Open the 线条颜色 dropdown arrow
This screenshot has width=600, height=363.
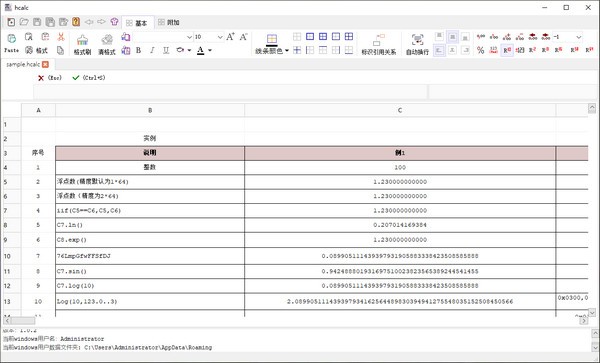(x=287, y=51)
